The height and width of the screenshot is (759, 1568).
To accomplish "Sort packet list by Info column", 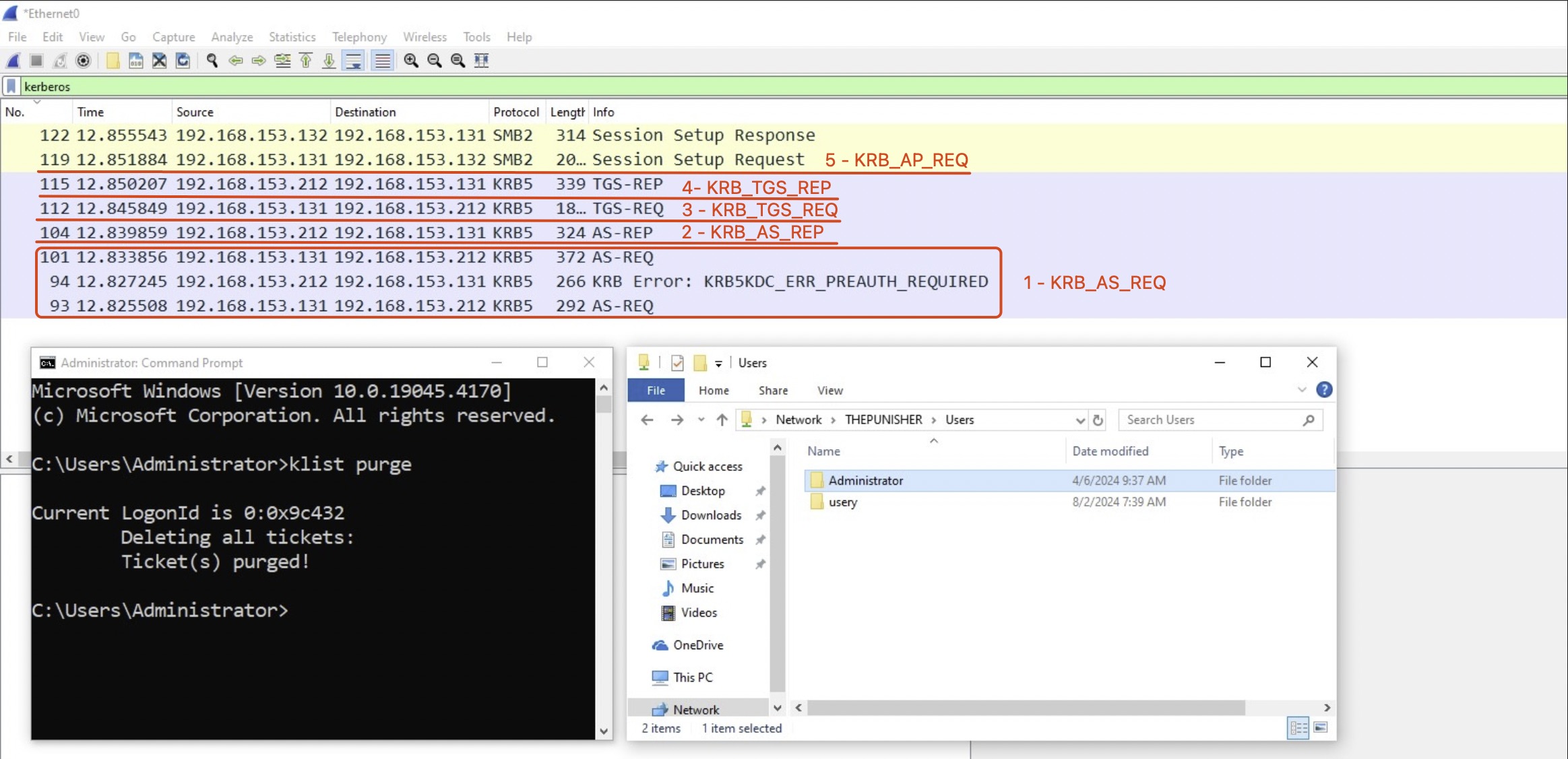I will [x=1078, y=112].
